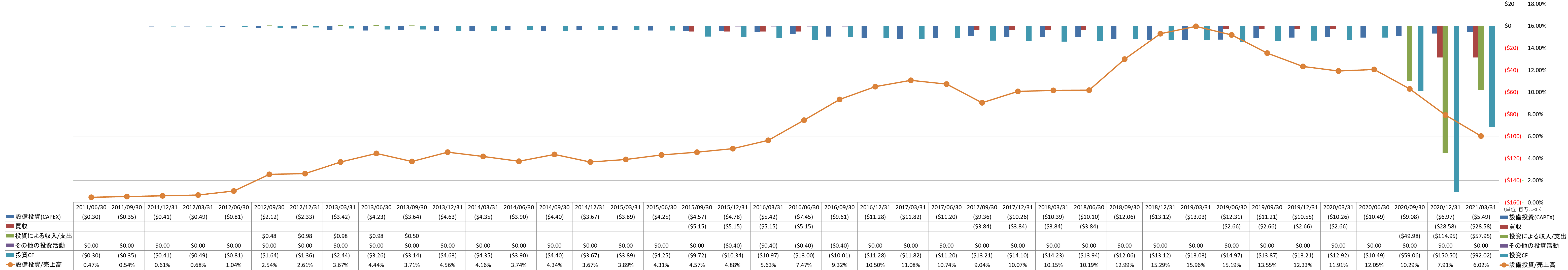This screenshot has width=1568, height=270.
Task: Click the 買収 value ($3.84) under 2017/09/30
Action: [x=982, y=226]
